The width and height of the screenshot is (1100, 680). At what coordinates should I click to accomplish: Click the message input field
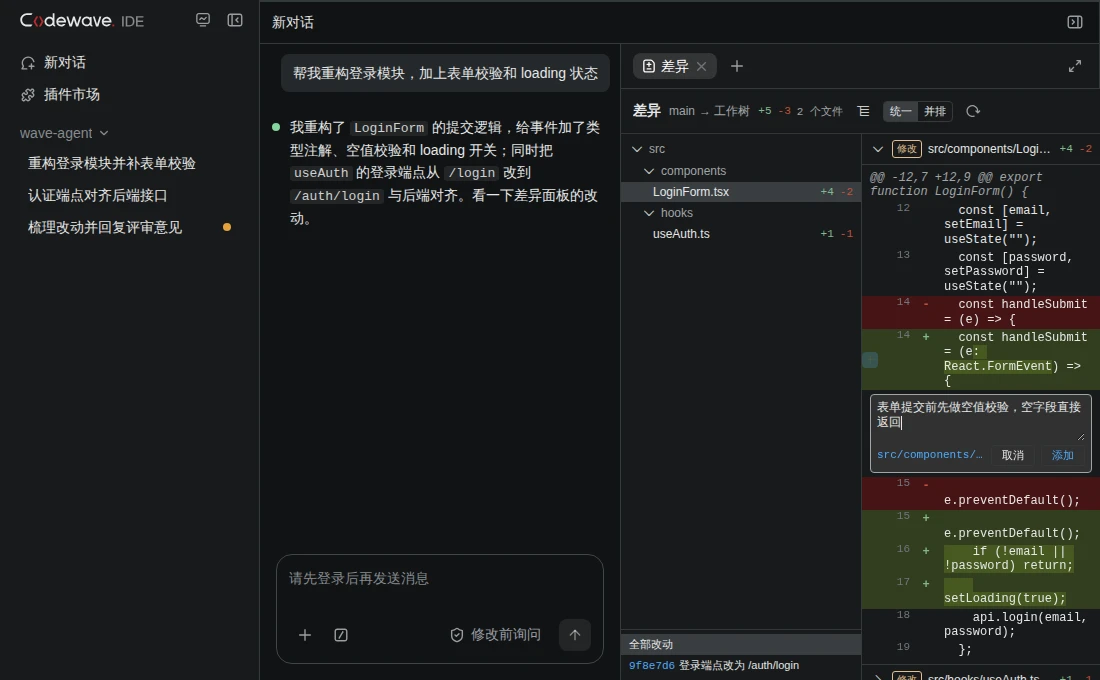pyautogui.click(x=440, y=579)
